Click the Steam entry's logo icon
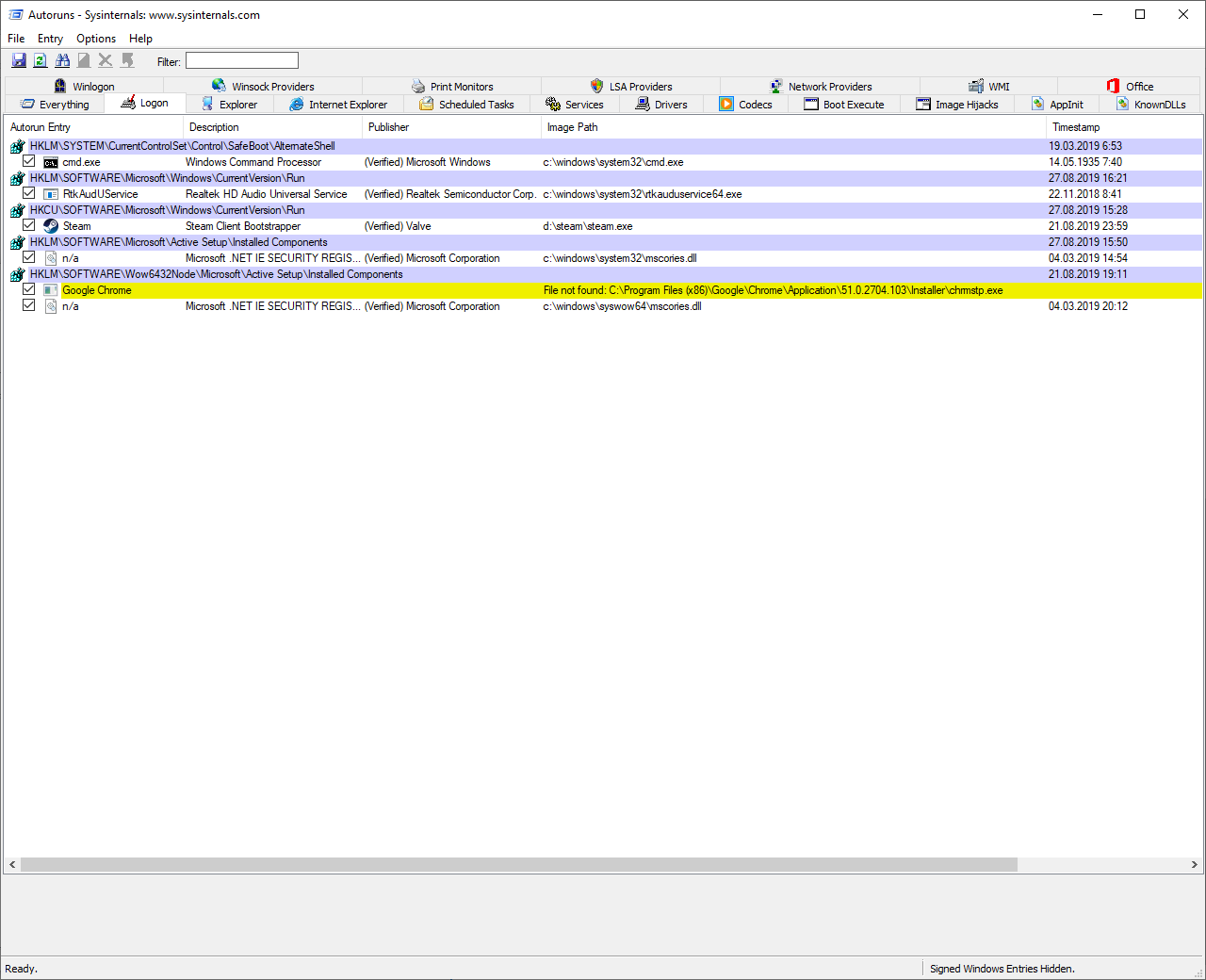 51,226
